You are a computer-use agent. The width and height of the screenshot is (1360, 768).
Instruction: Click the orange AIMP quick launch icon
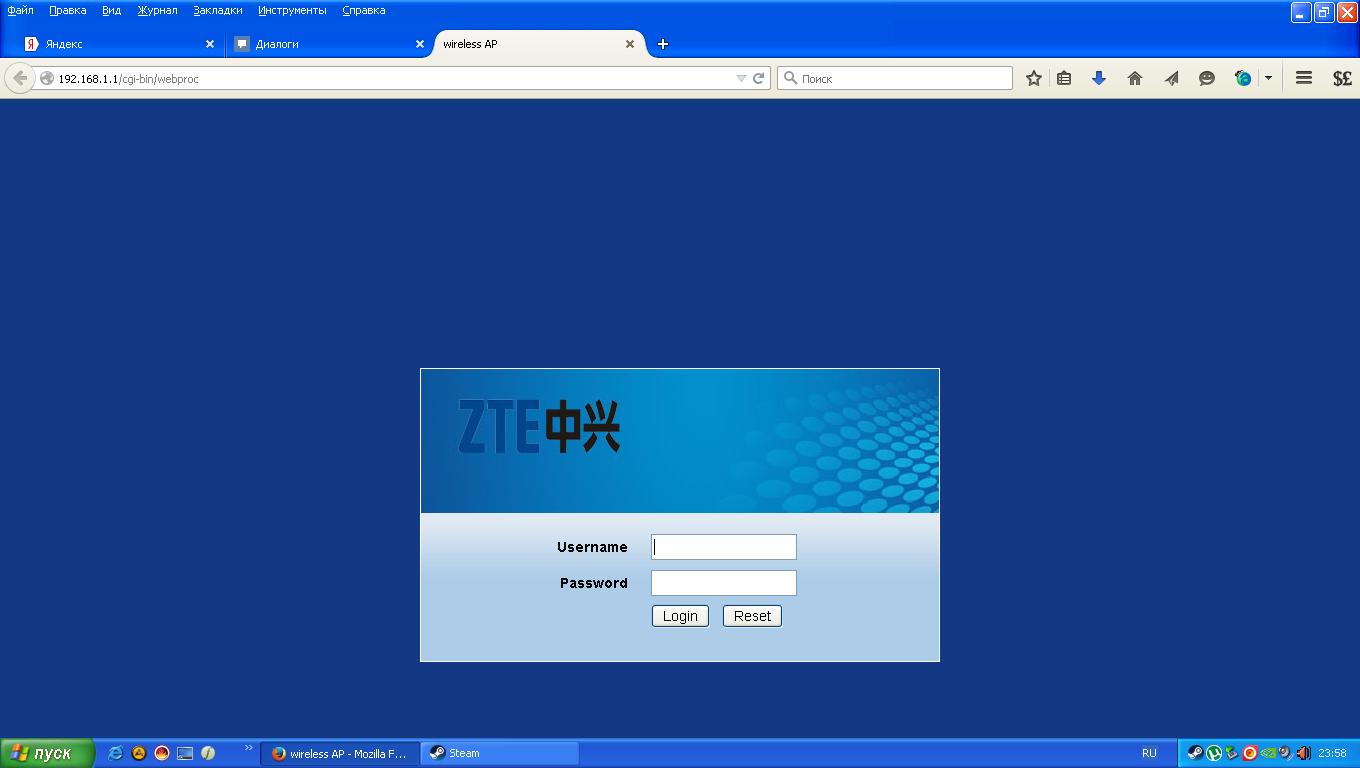pyautogui.click(x=139, y=753)
